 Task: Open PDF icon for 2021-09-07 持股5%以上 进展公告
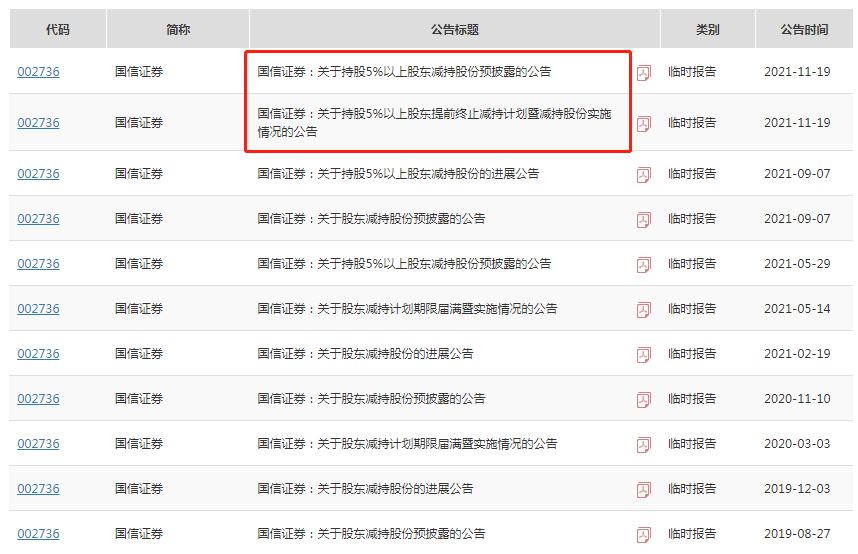(x=644, y=175)
